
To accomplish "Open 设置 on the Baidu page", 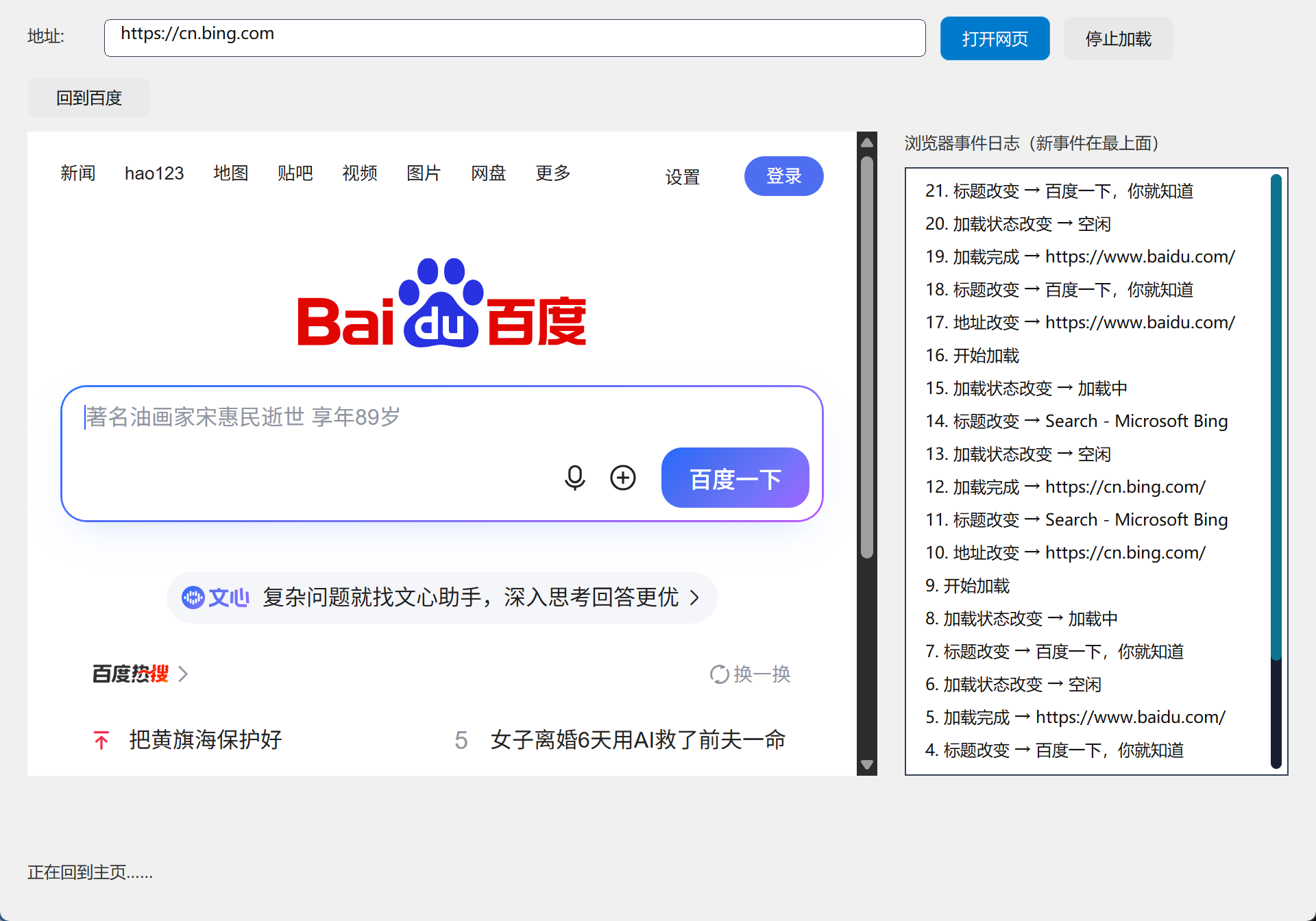I will [683, 177].
